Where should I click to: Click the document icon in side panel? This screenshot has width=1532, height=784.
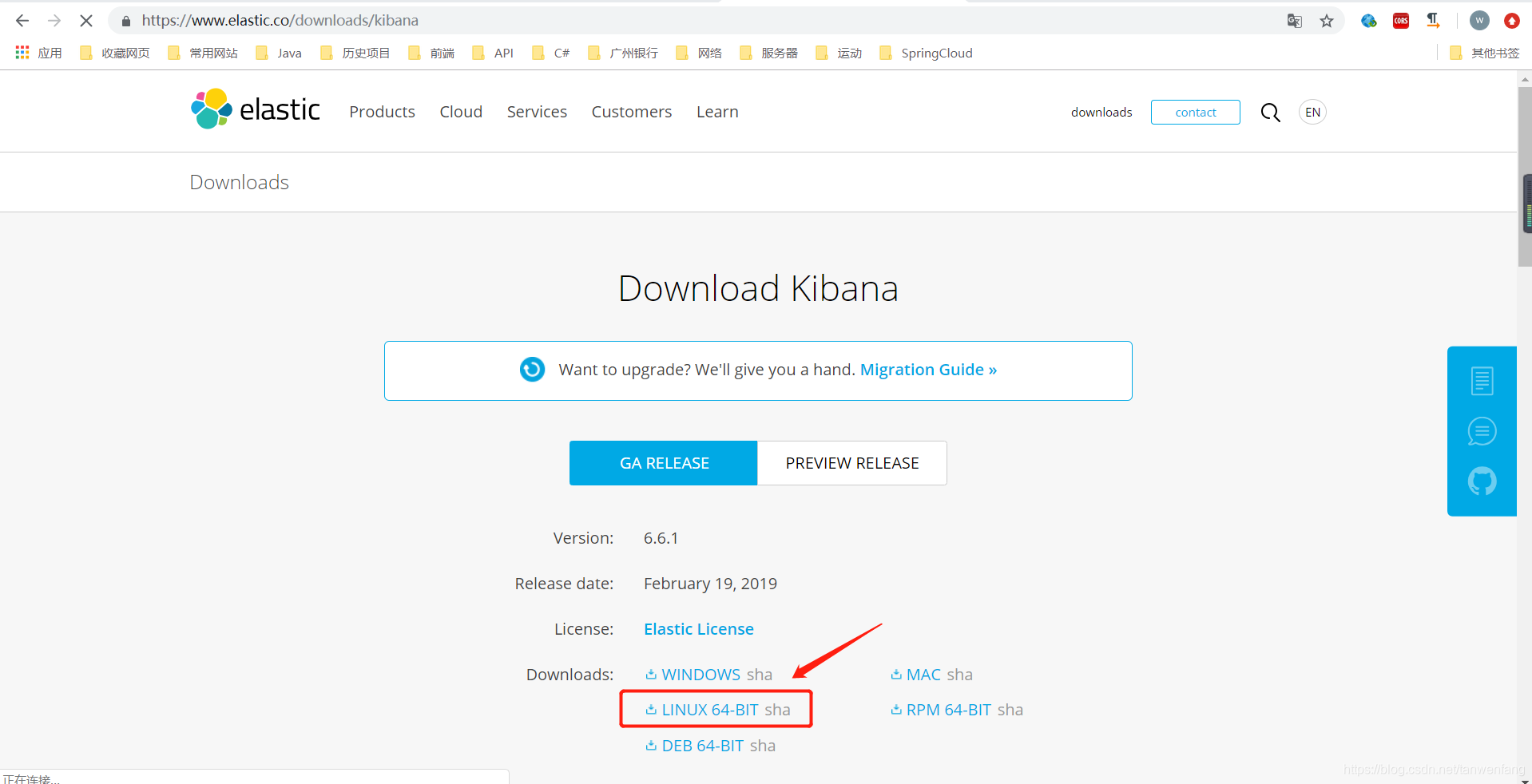(1482, 381)
